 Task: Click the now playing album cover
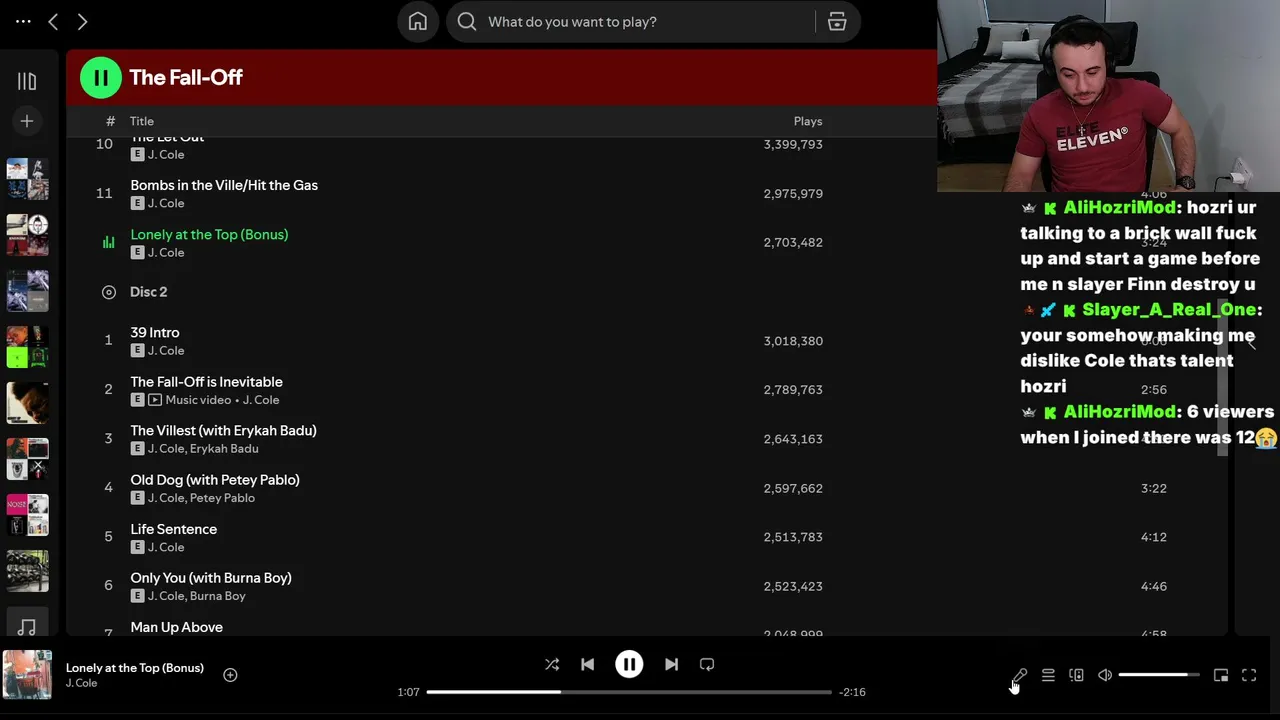(x=27, y=675)
